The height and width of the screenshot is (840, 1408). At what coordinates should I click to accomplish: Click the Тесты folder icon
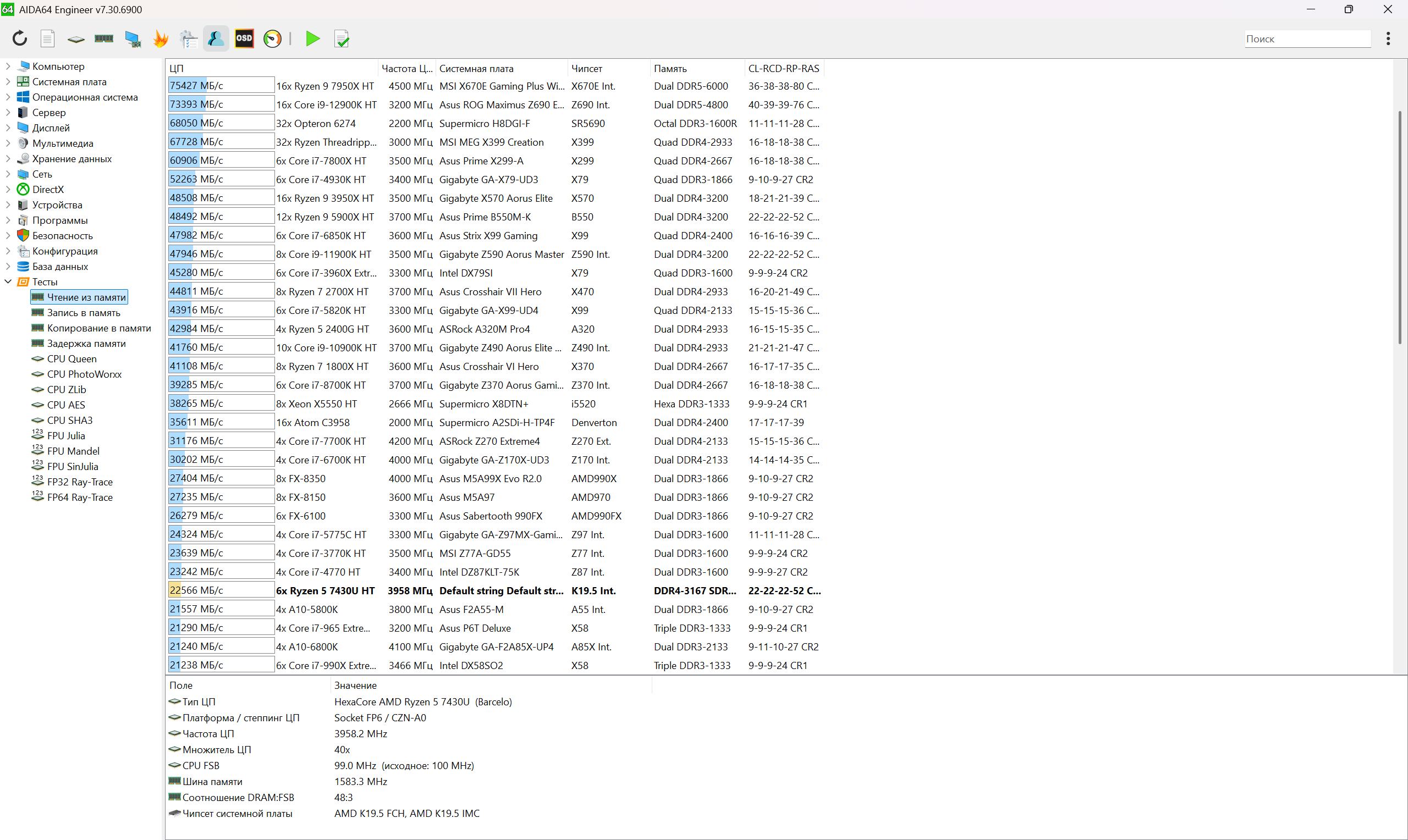pyautogui.click(x=23, y=281)
